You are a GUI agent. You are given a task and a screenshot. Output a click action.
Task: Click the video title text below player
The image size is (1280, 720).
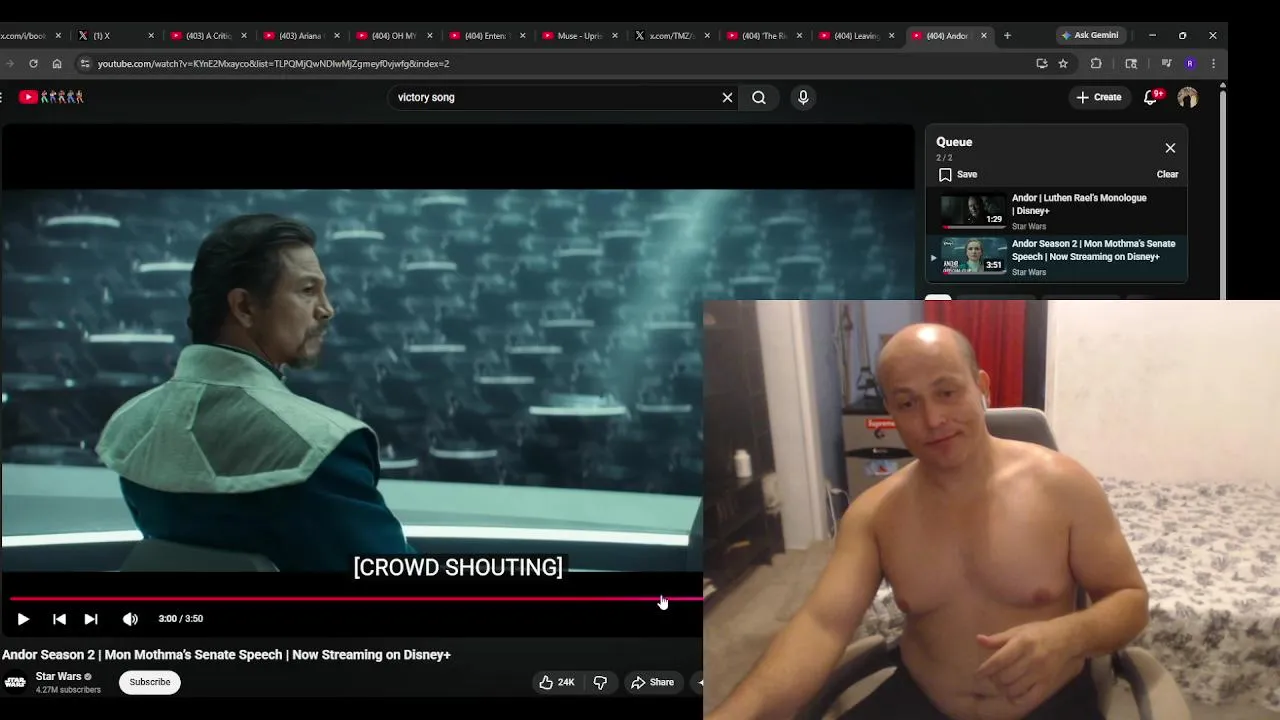coord(226,655)
